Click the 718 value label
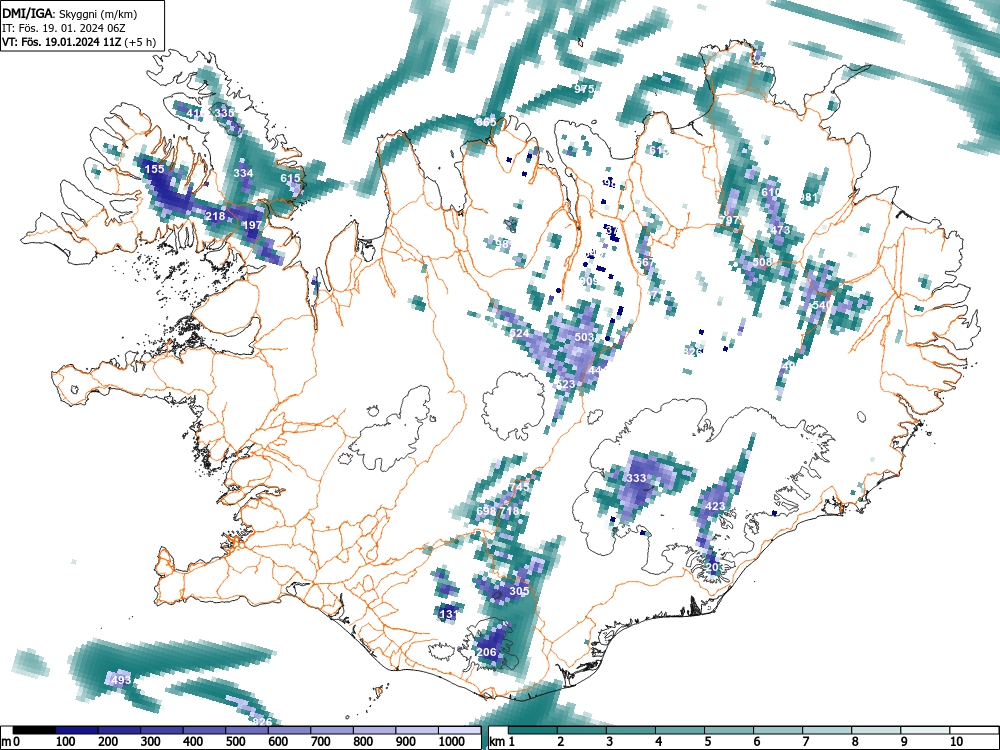The width and height of the screenshot is (1000, 750). [509, 511]
